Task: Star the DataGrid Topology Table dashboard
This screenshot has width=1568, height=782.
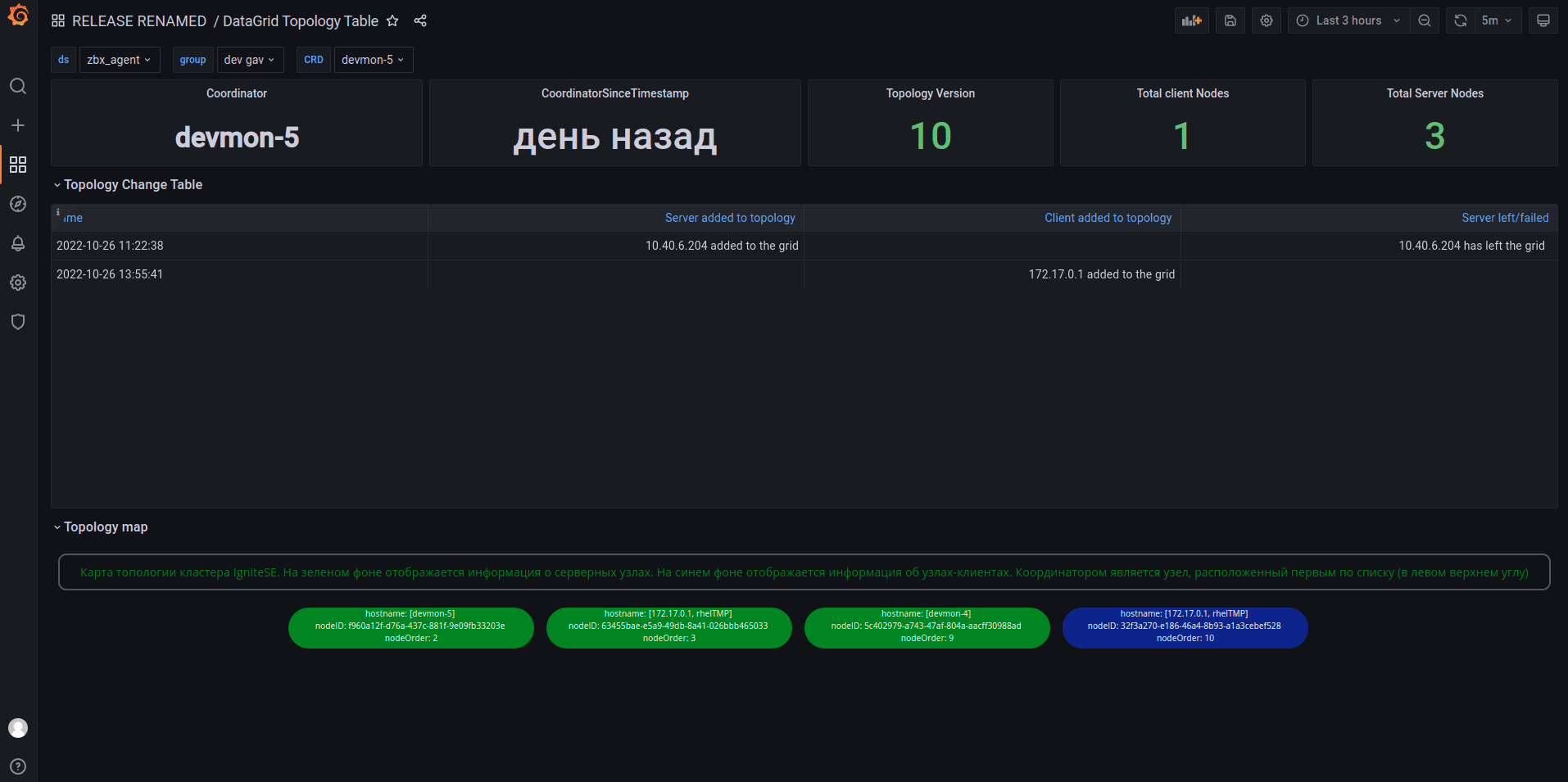Action: tap(392, 21)
